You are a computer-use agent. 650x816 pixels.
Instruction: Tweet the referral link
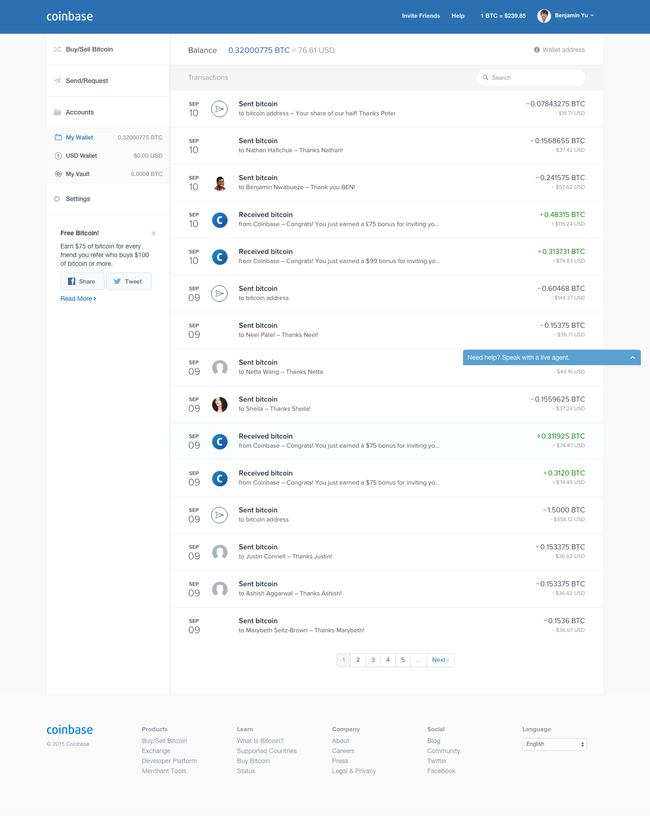click(128, 282)
